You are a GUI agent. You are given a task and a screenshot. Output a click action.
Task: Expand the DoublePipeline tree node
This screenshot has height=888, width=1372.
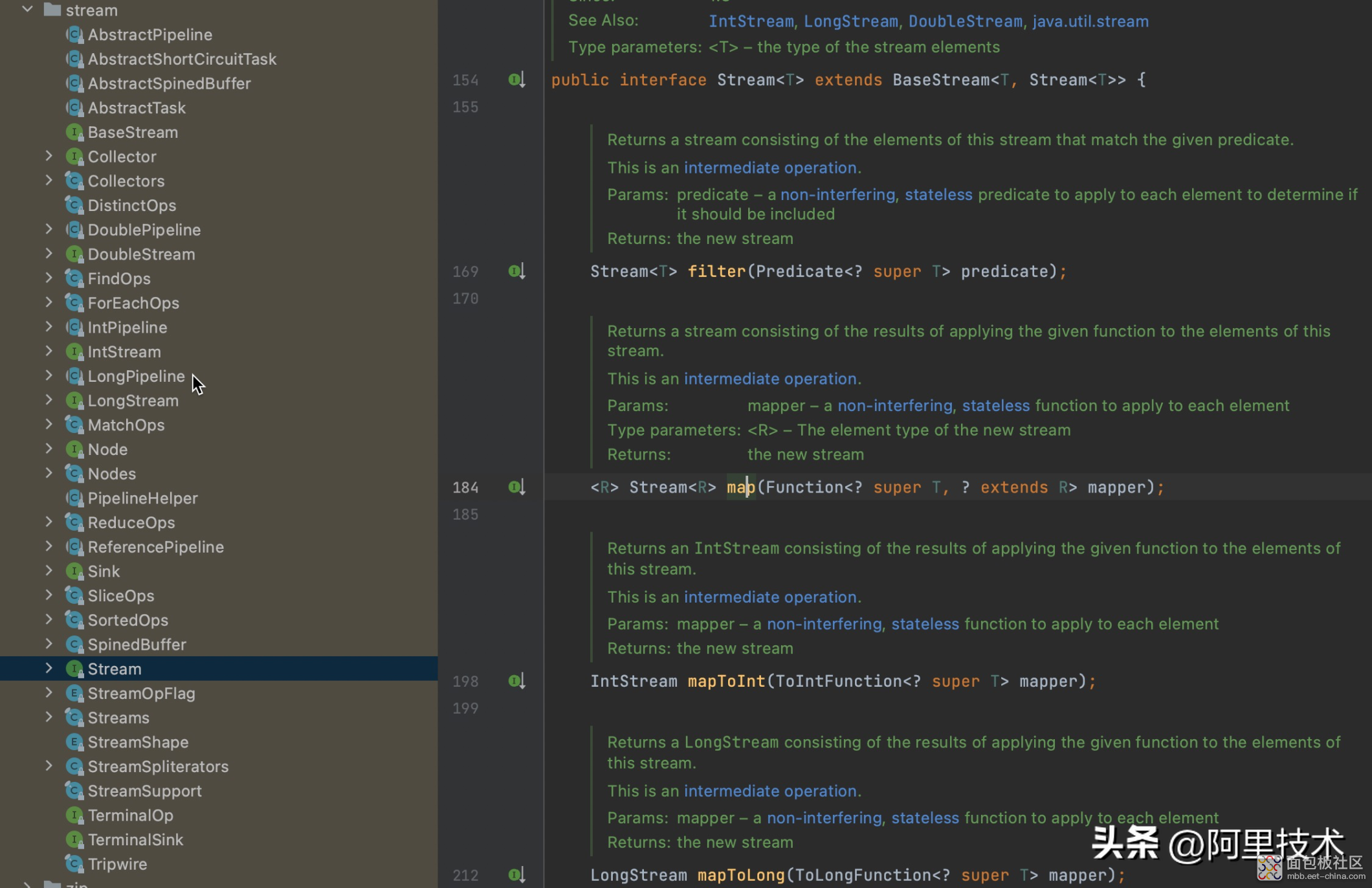point(49,229)
